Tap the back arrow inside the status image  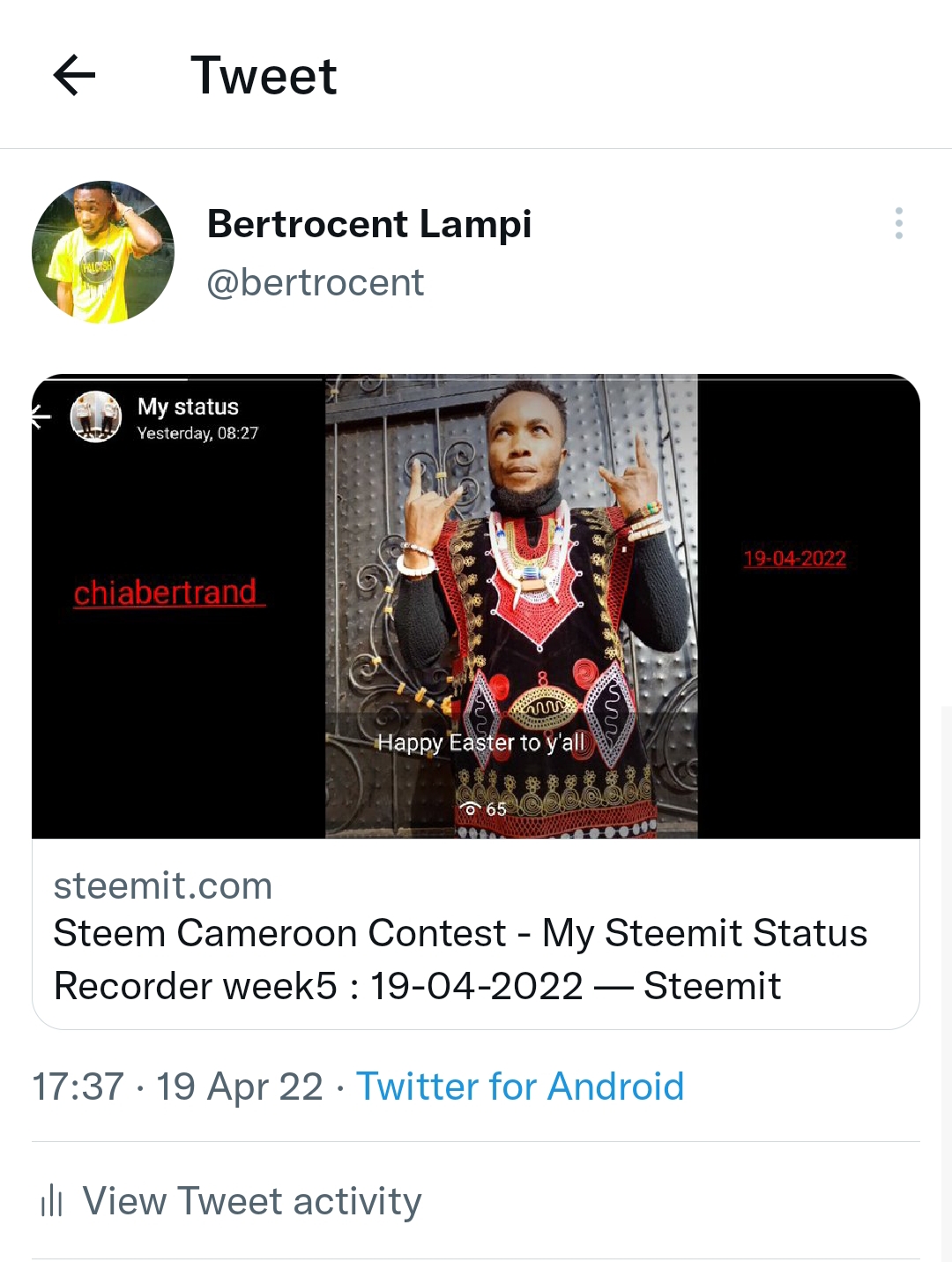coord(40,416)
